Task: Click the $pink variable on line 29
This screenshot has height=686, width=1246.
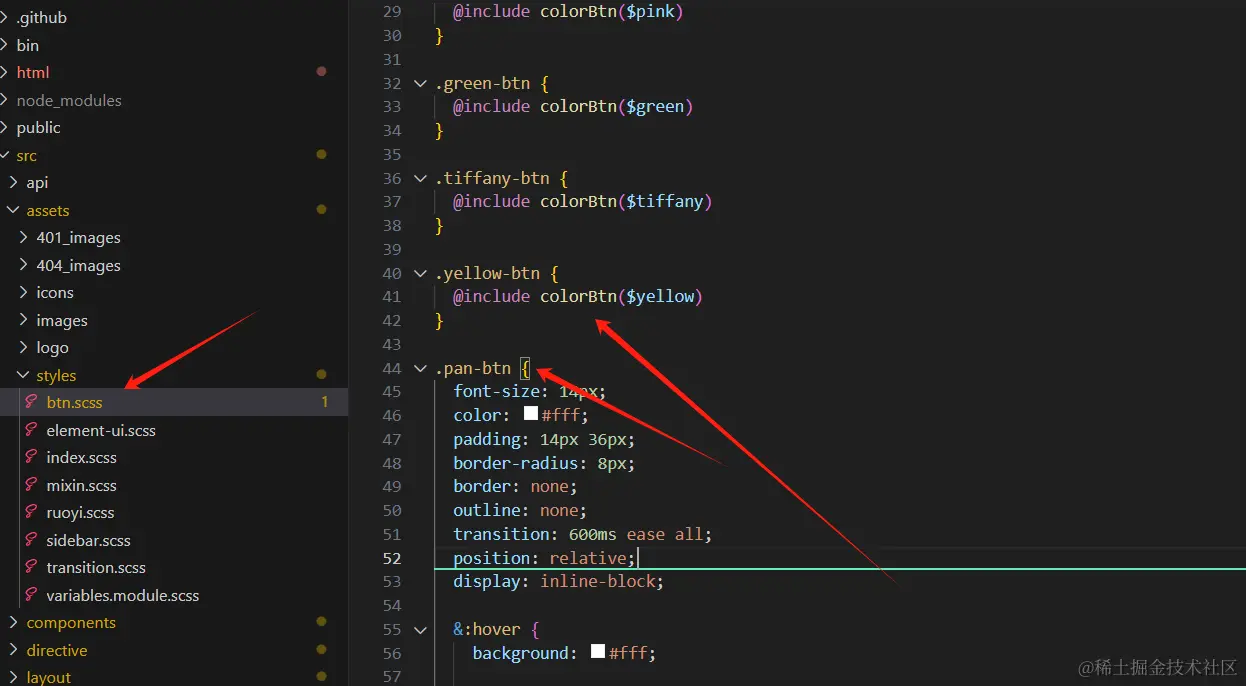Action: (x=650, y=12)
